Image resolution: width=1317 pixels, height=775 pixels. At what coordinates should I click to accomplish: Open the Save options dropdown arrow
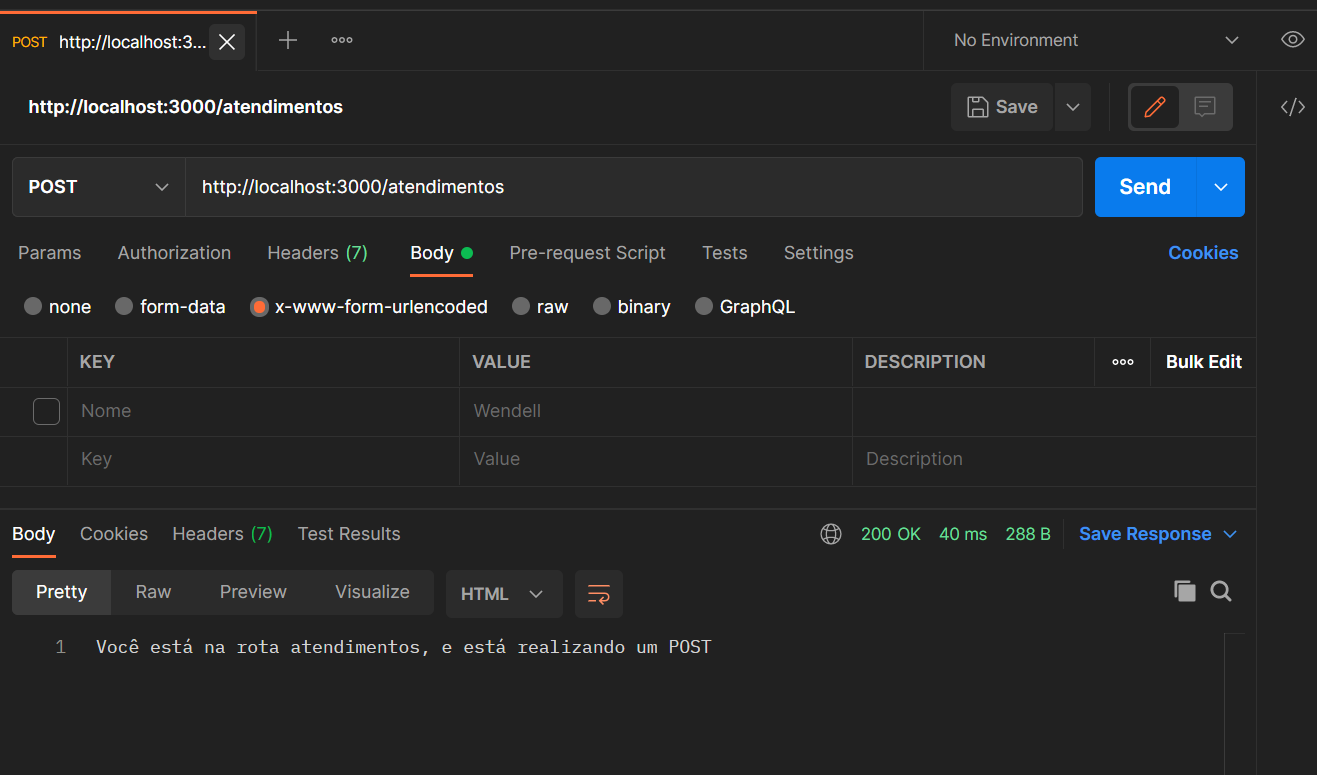1073,107
